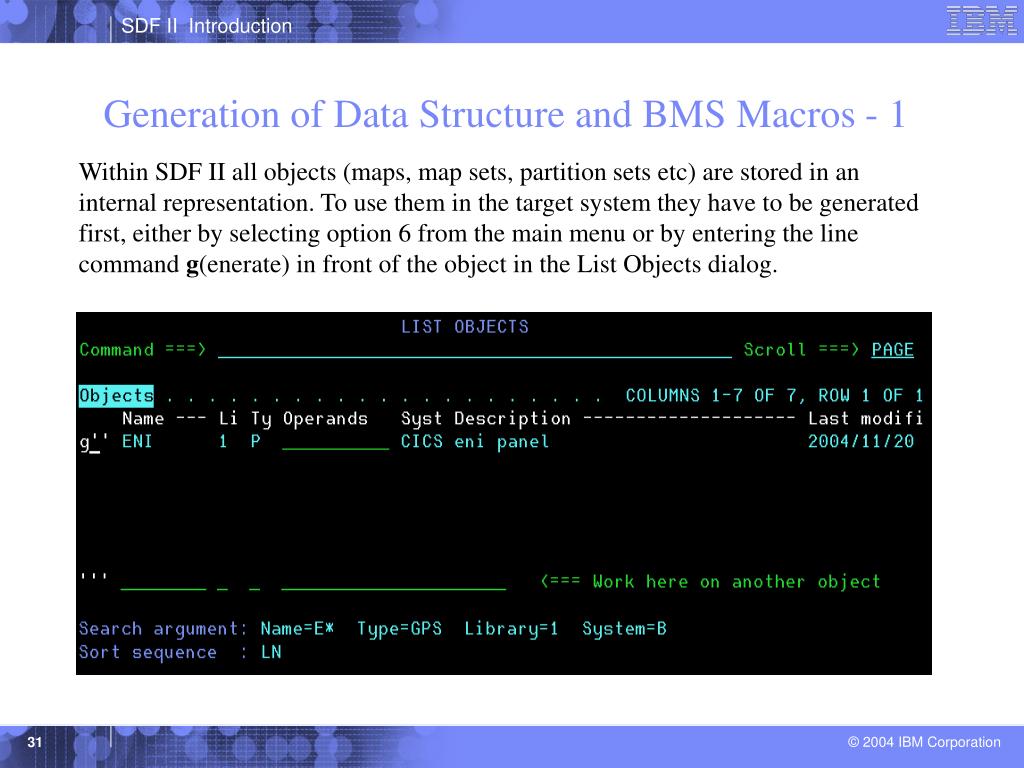This screenshot has height=768, width=1024.
Task: Click the slide number 31
Action: tap(35, 742)
